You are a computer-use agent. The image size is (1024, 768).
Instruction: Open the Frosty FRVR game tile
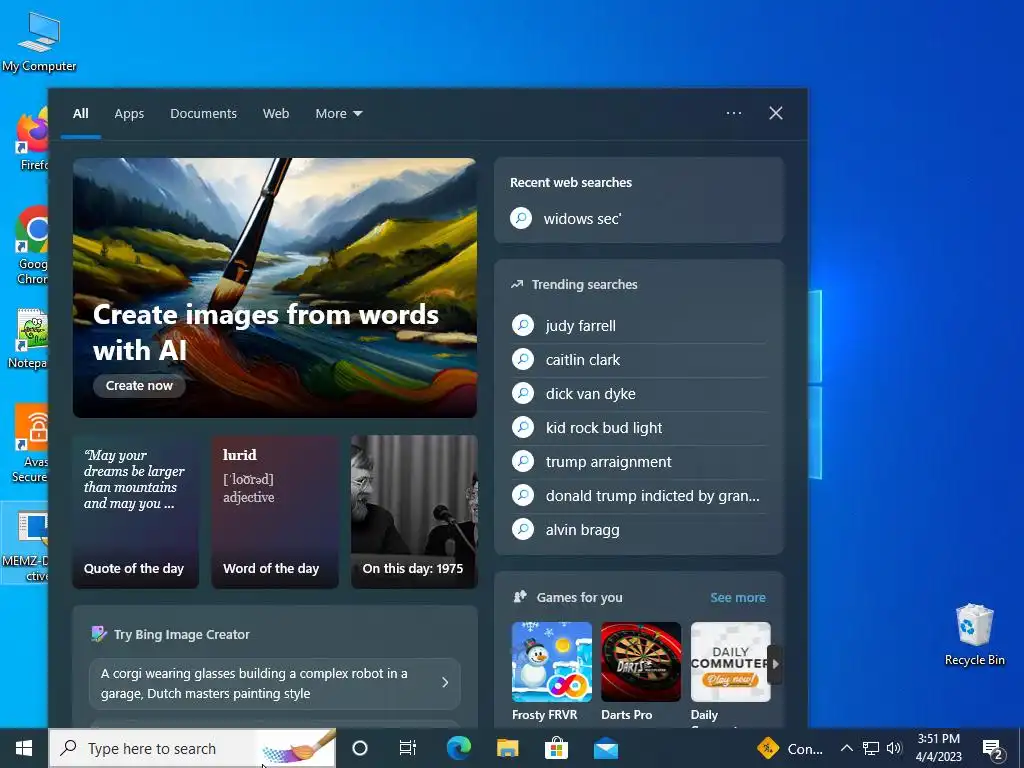point(551,672)
